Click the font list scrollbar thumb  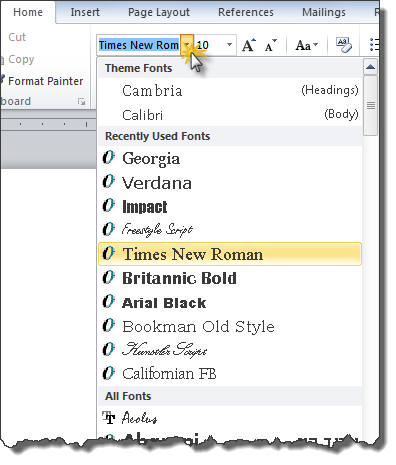(371, 106)
